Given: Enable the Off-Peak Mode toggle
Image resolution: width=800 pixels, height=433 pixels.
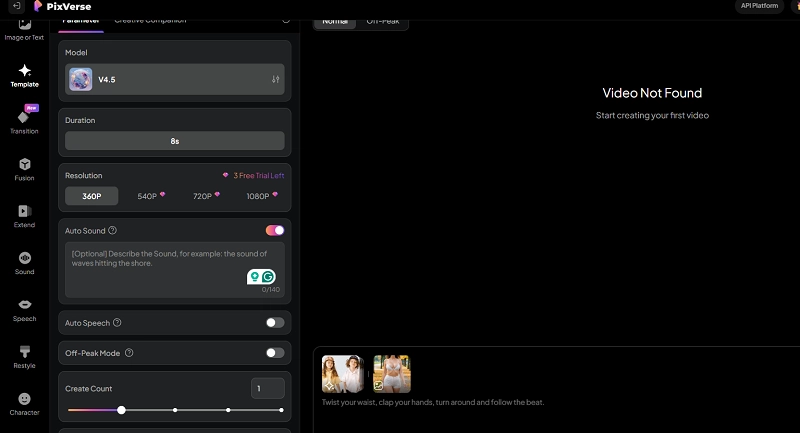Looking at the screenshot, I should click(275, 352).
